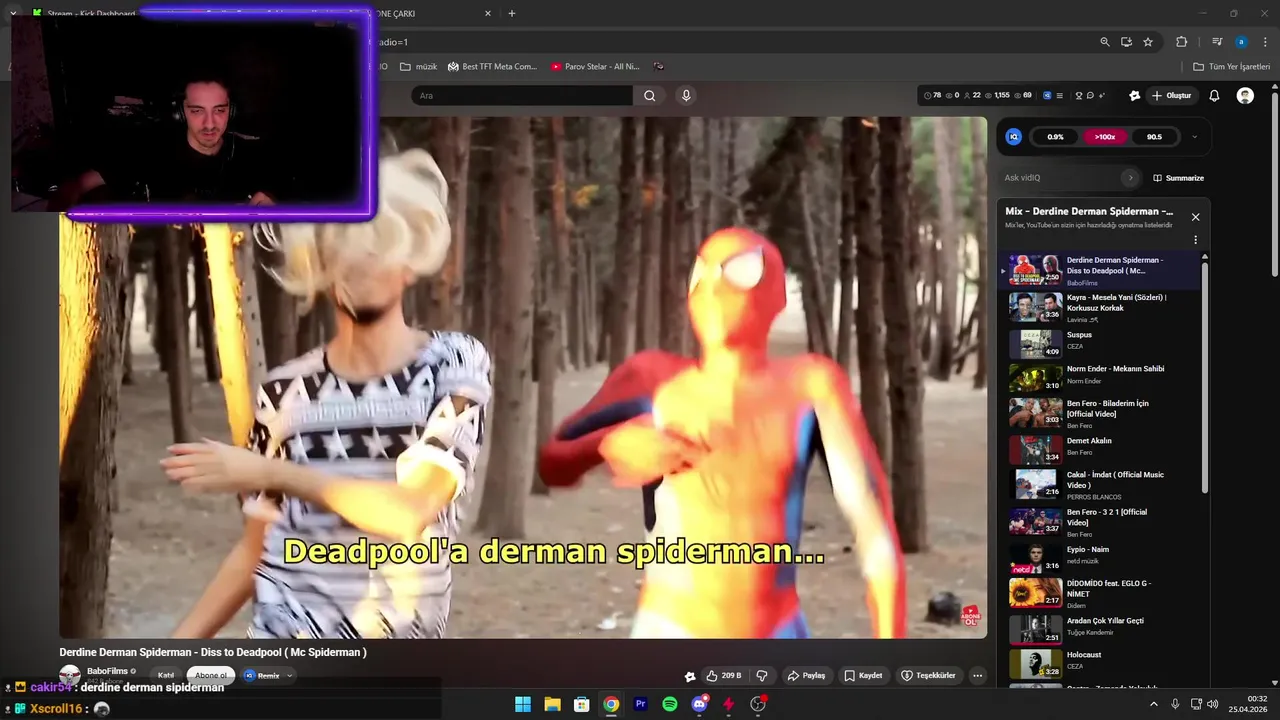Open more actions three-dot menu under video
The width and height of the screenshot is (1280, 720).
click(978, 676)
